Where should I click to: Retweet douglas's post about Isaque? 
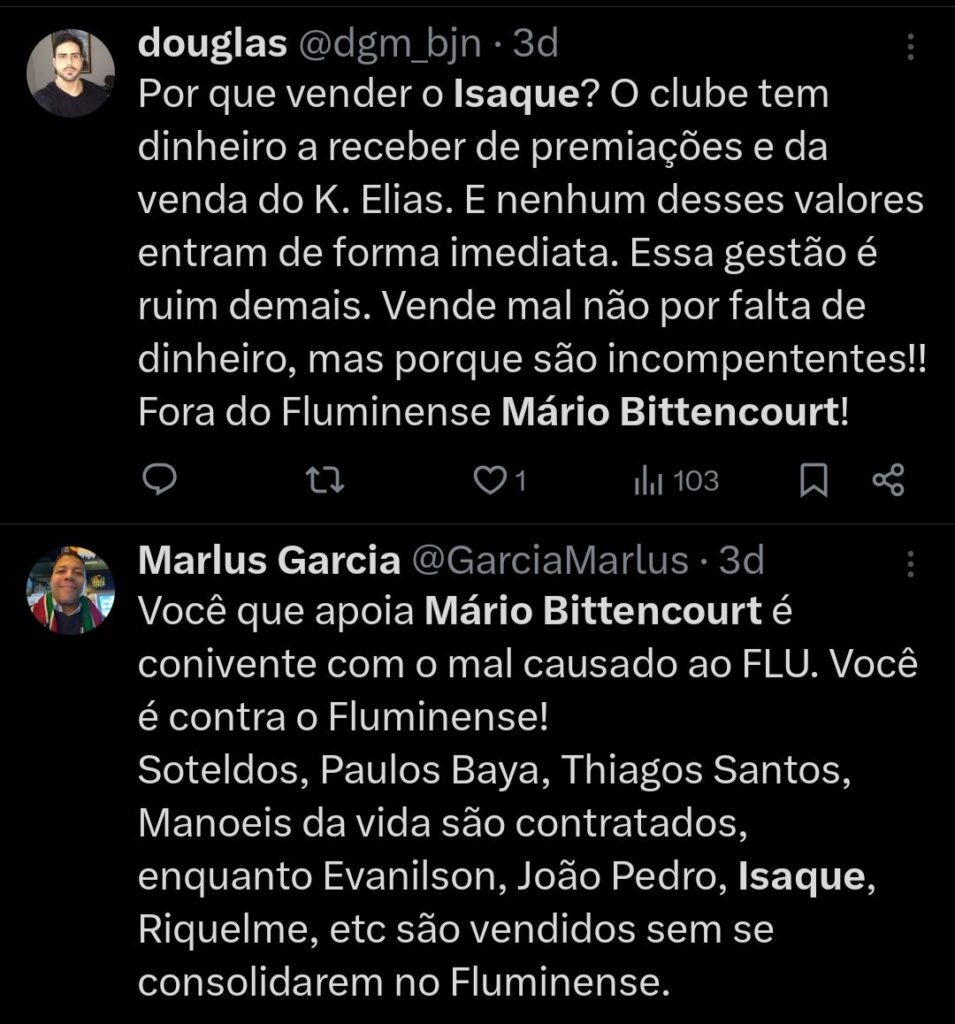[x=325, y=481]
